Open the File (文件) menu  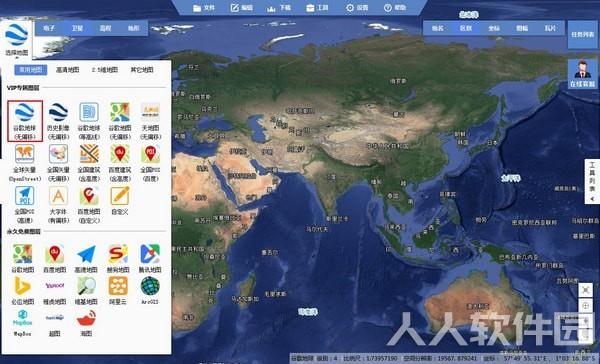(204, 8)
